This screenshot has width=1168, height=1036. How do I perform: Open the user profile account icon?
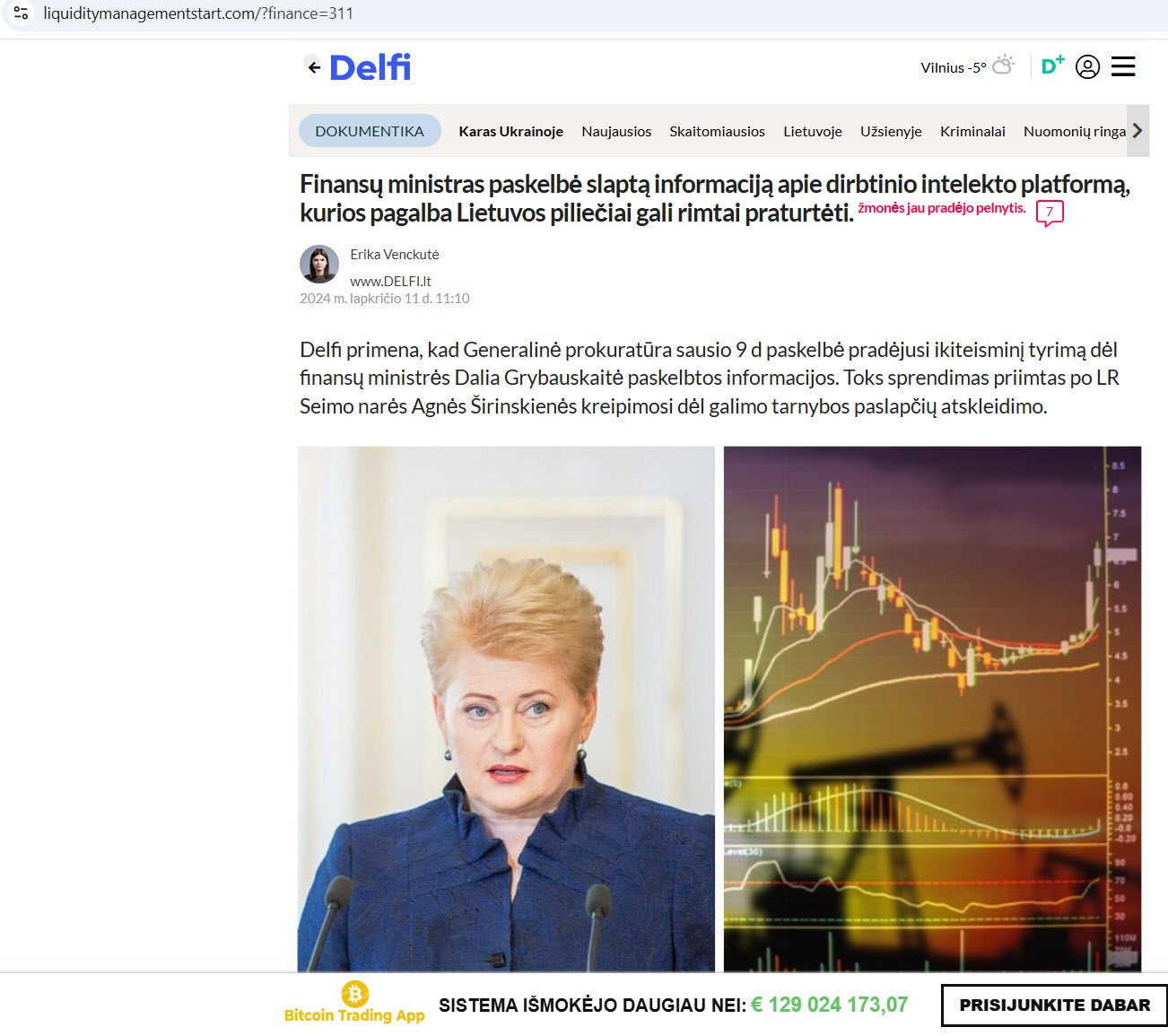click(x=1087, y=66)
